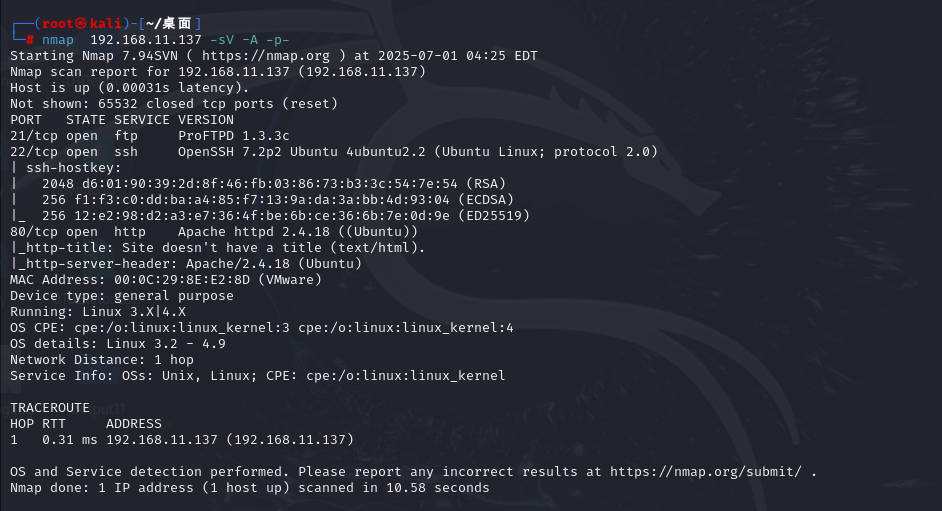Click the 21/tcp port entry
This screenshot has height=511, width=942.
coord(34,135)
